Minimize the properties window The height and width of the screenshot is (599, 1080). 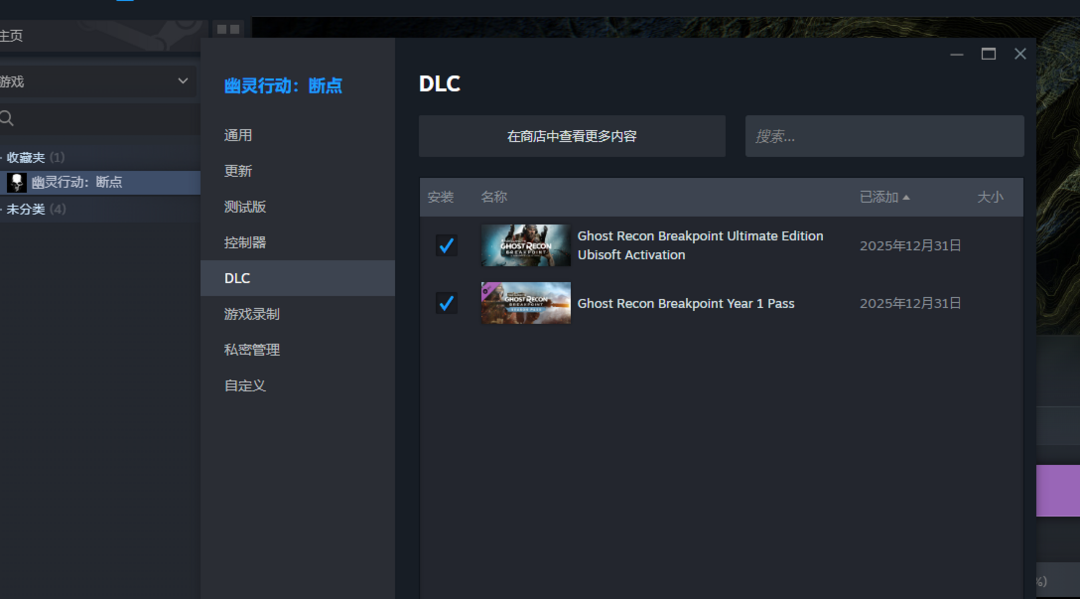pyautogui.click(x=957, y=54)
